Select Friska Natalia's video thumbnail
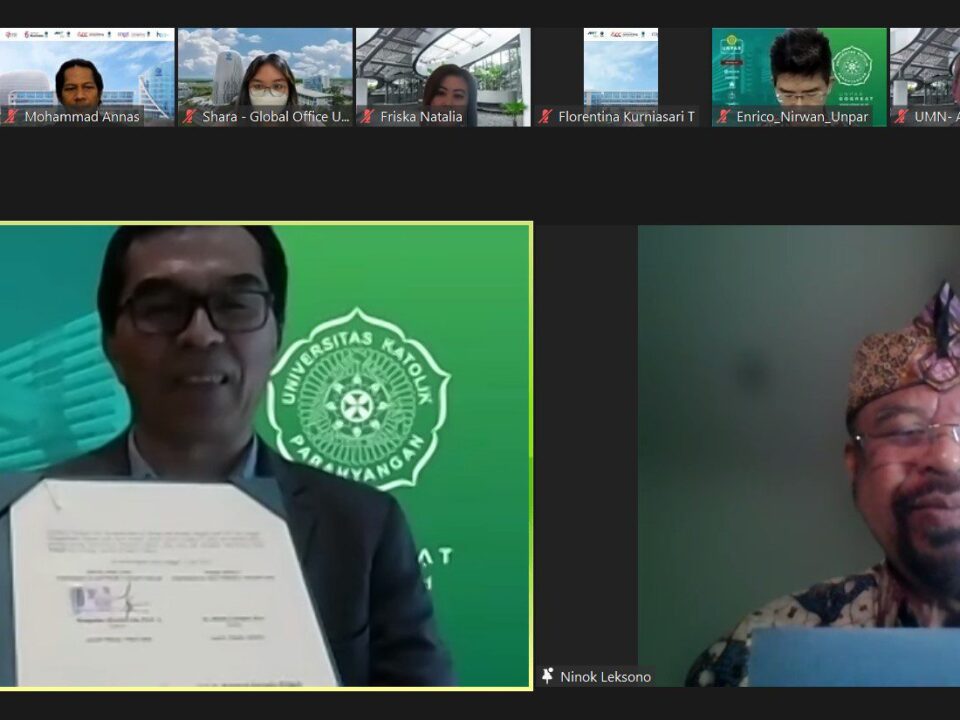The image size is (960, 720). coord(443,68)
